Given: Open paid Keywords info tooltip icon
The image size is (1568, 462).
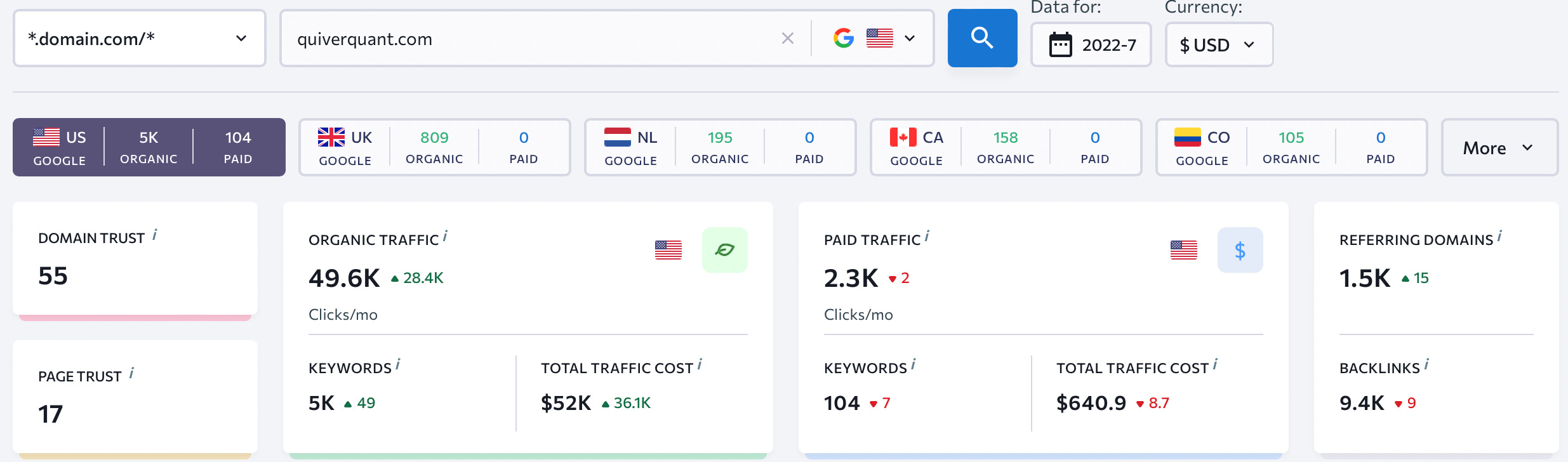Looking at the screenshot, I should (x=913, y=364).
